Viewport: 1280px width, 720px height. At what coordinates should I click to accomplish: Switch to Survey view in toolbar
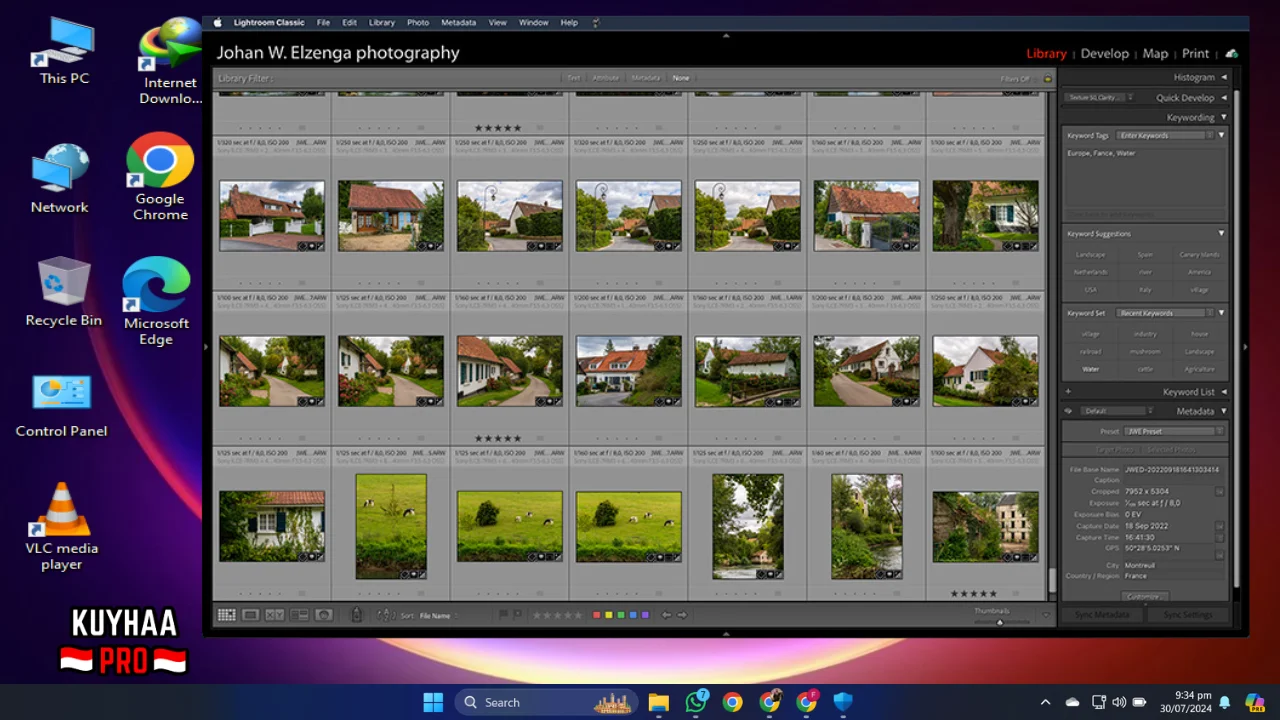(x=299, y=615)
